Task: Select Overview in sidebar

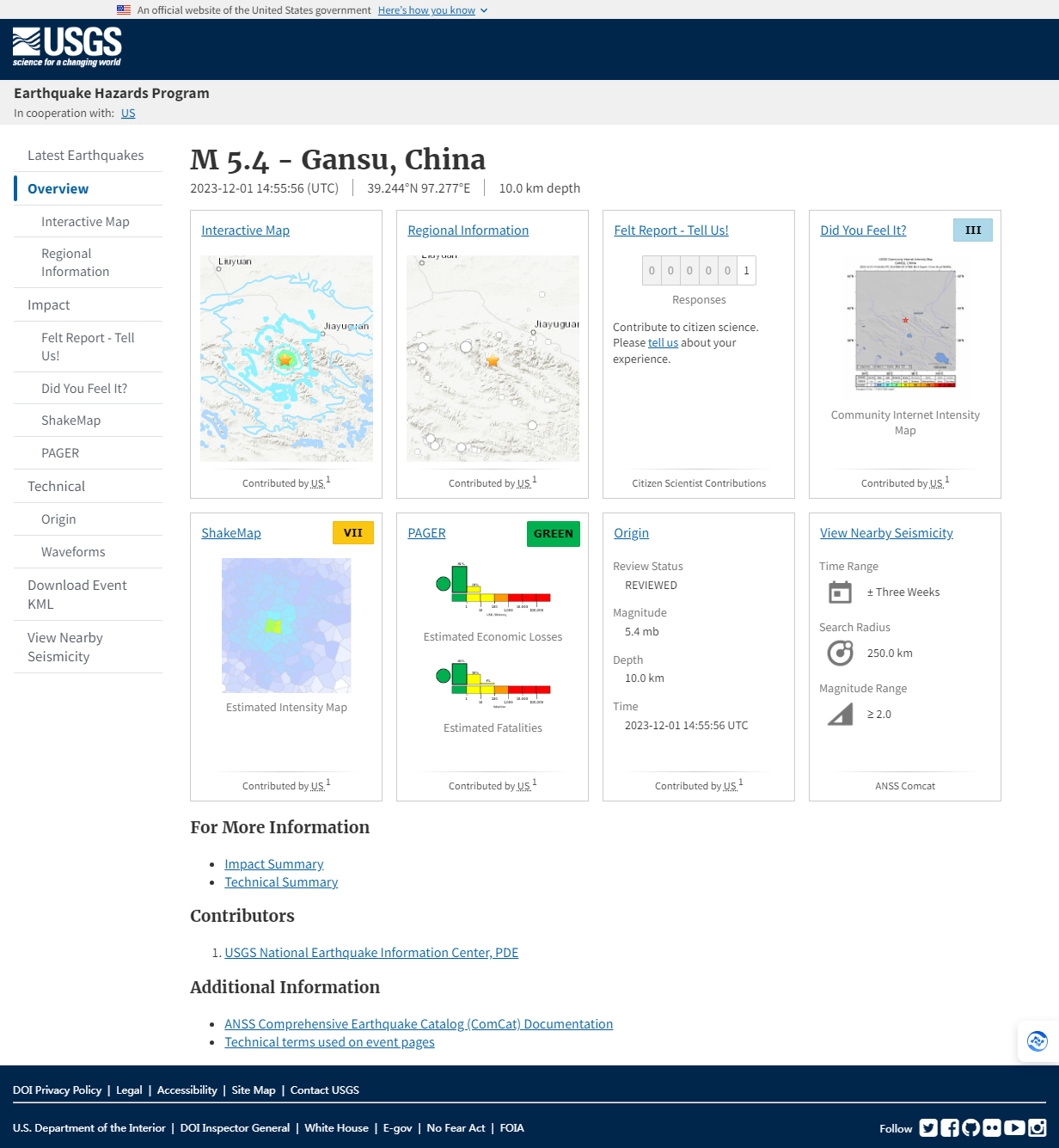Action: [58, 188]
